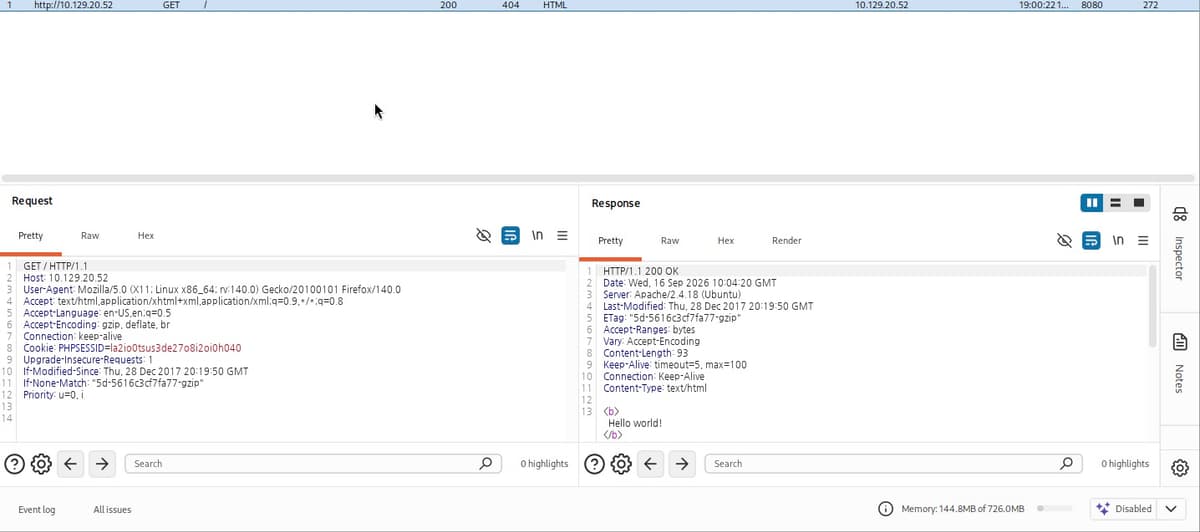This screenshot has width=1200, height=532.
Task: Click the AI sparkle Disabled button
Action: pyautogui.click(x=1122, y=509)
